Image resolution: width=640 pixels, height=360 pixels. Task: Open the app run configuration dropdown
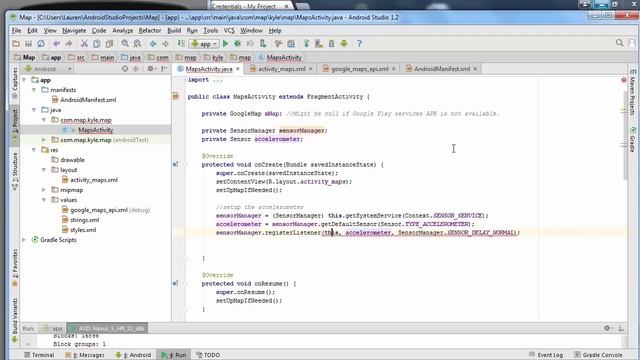204,44
